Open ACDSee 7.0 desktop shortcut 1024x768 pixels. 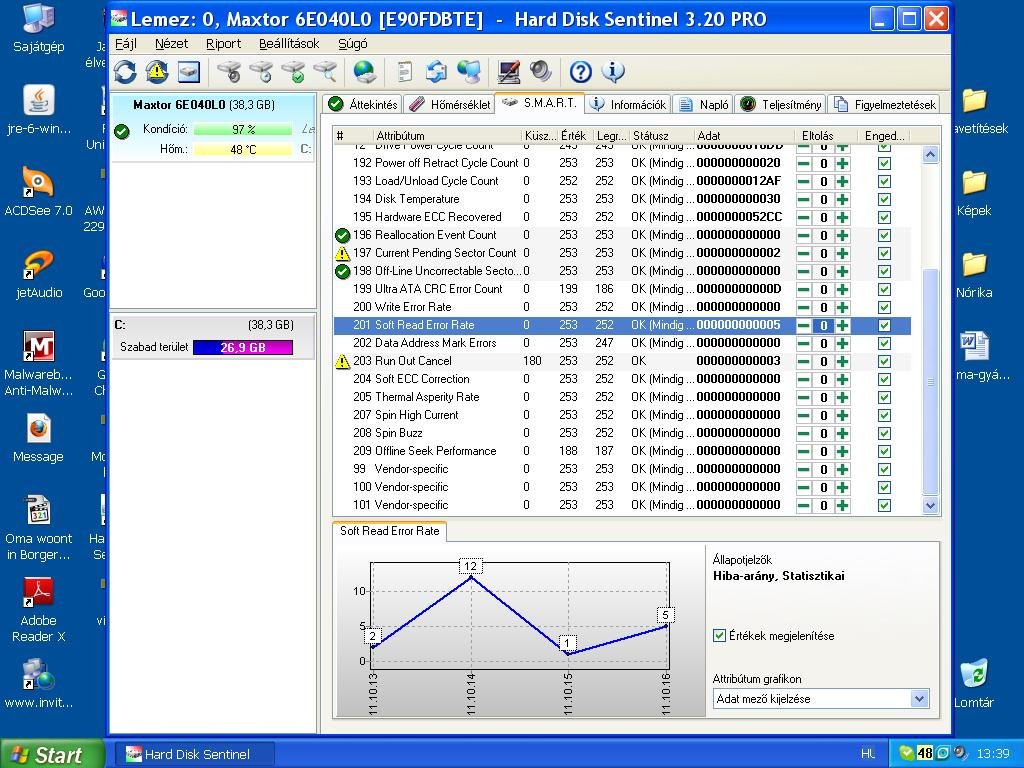(38, 191)
